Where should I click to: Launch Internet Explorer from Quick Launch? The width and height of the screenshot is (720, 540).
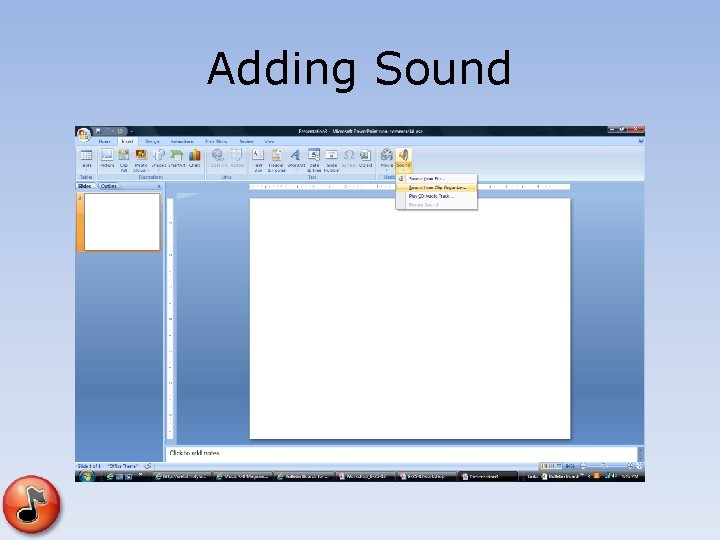(x=110, y=477)
